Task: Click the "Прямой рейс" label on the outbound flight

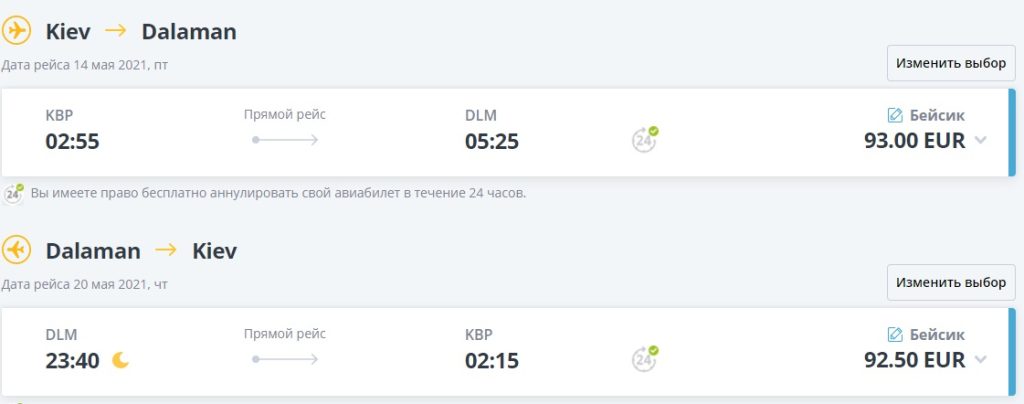Action: [x=285, y=115]
